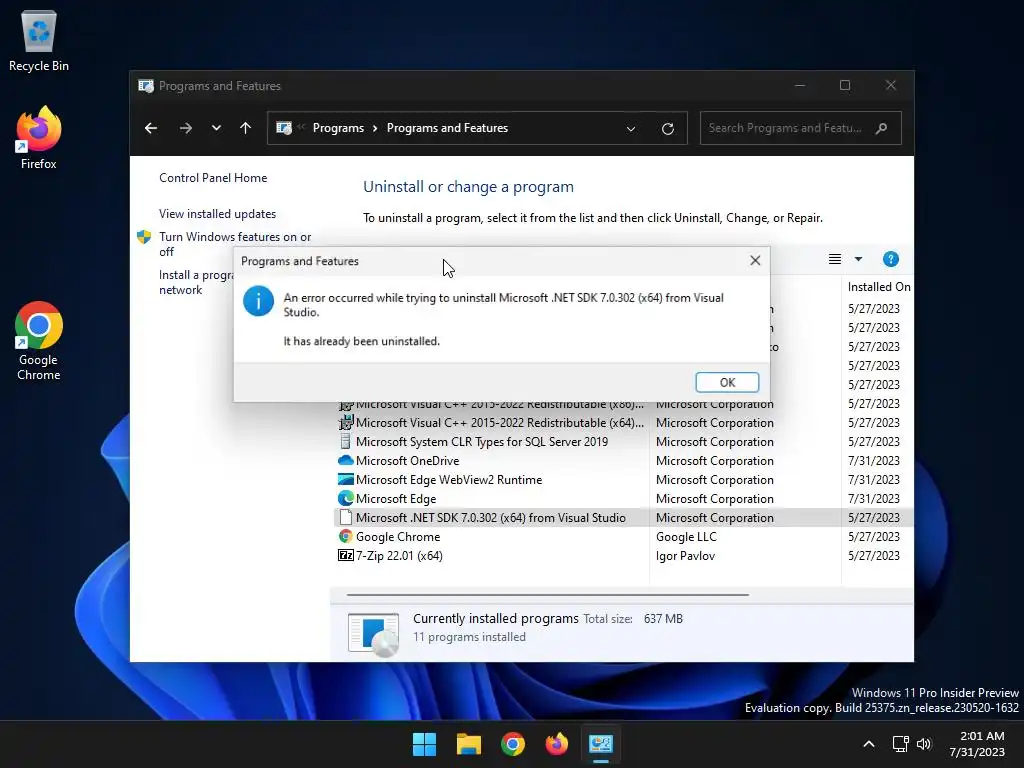Go up one level with the up arrow
The width and height of the screenshot is (1024, 768).
(x=246, y=128)
